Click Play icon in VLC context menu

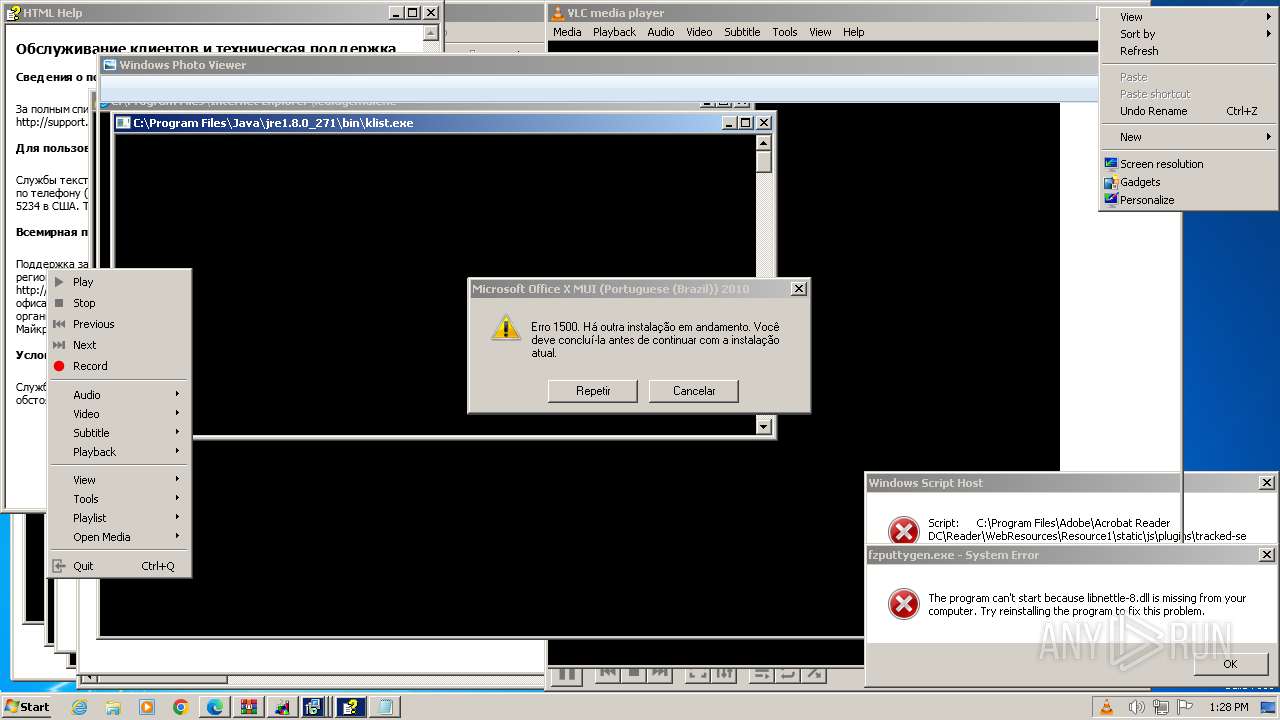pyautogui.click(x=59, y=282)
